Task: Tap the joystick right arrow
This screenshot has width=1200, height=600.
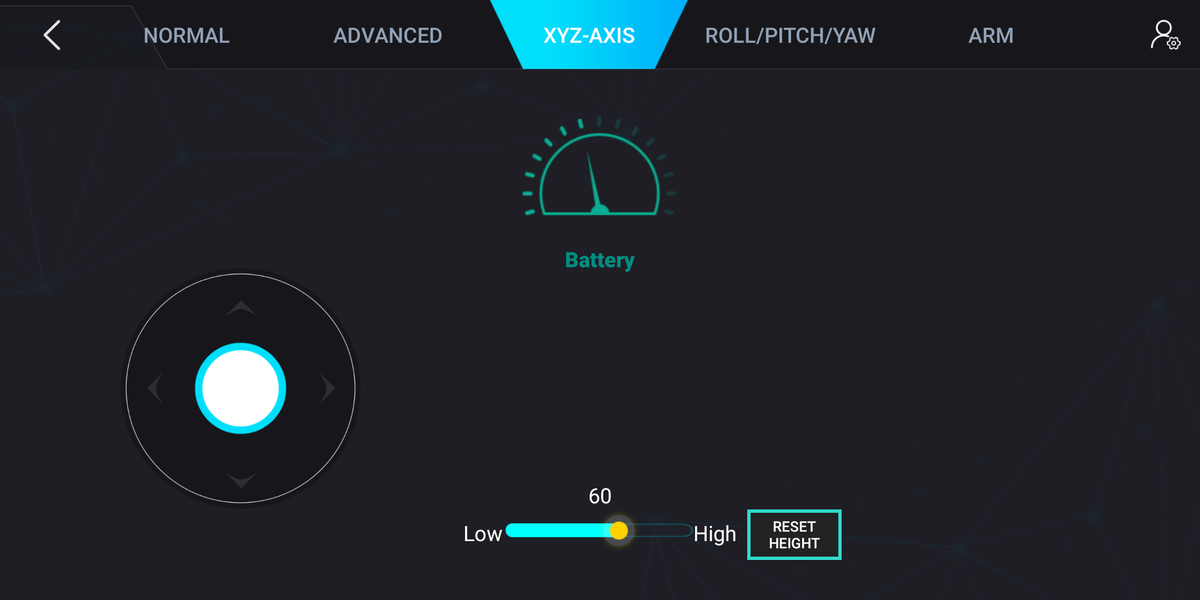Action: 327,388
